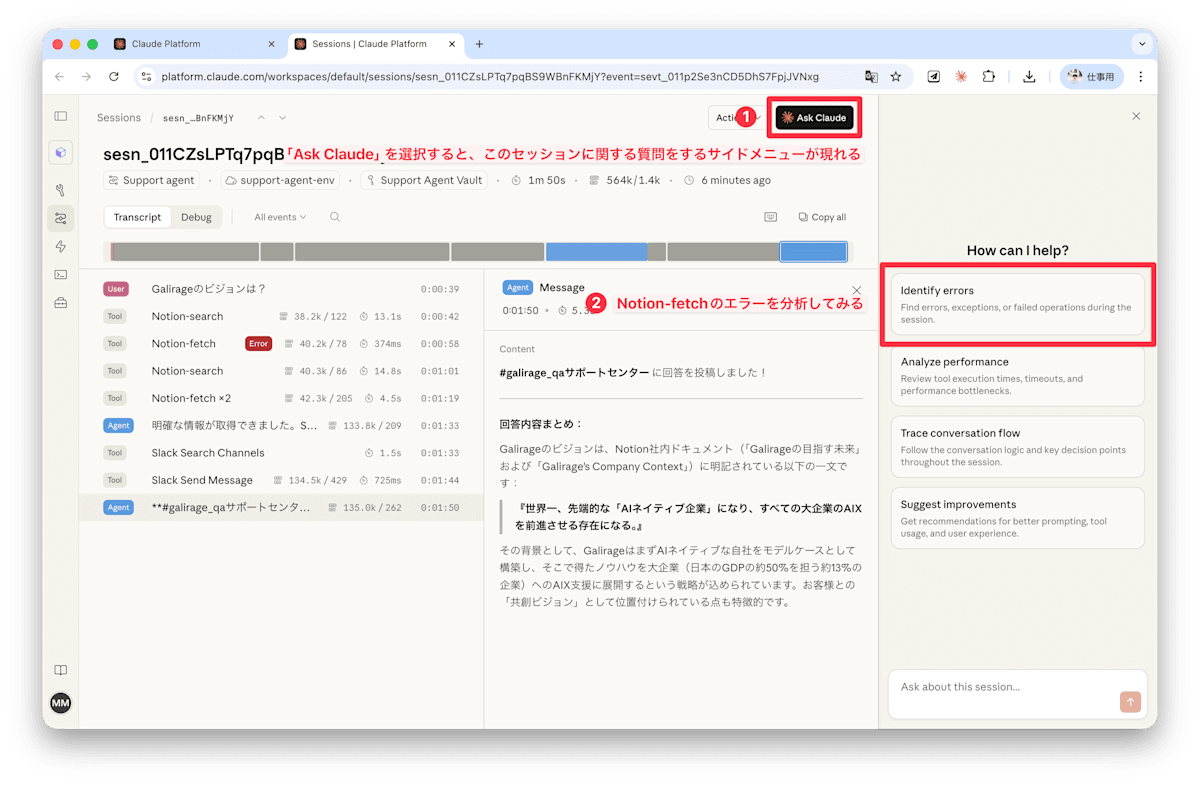Open the All events filter dropdown
Screen dimensions: 1200x785
280,217
